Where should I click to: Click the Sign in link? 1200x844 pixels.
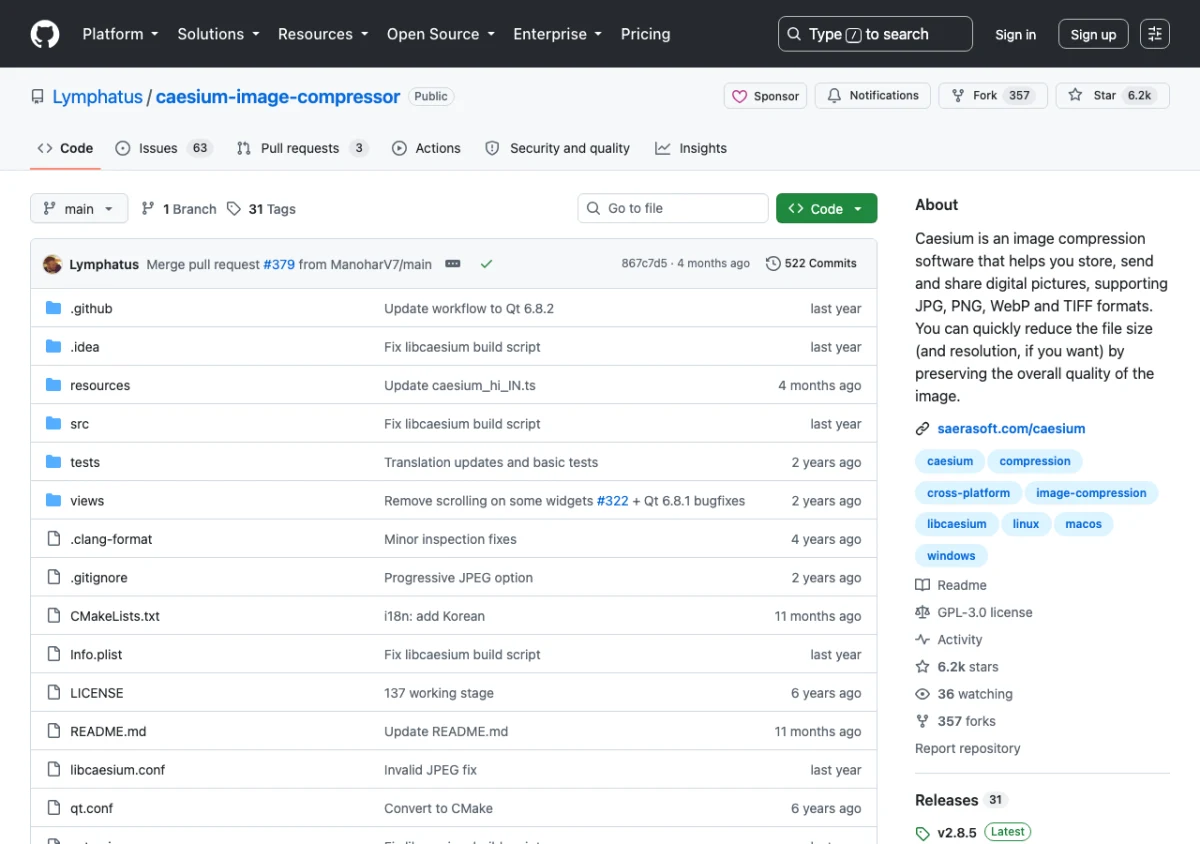click(1015, 34)
